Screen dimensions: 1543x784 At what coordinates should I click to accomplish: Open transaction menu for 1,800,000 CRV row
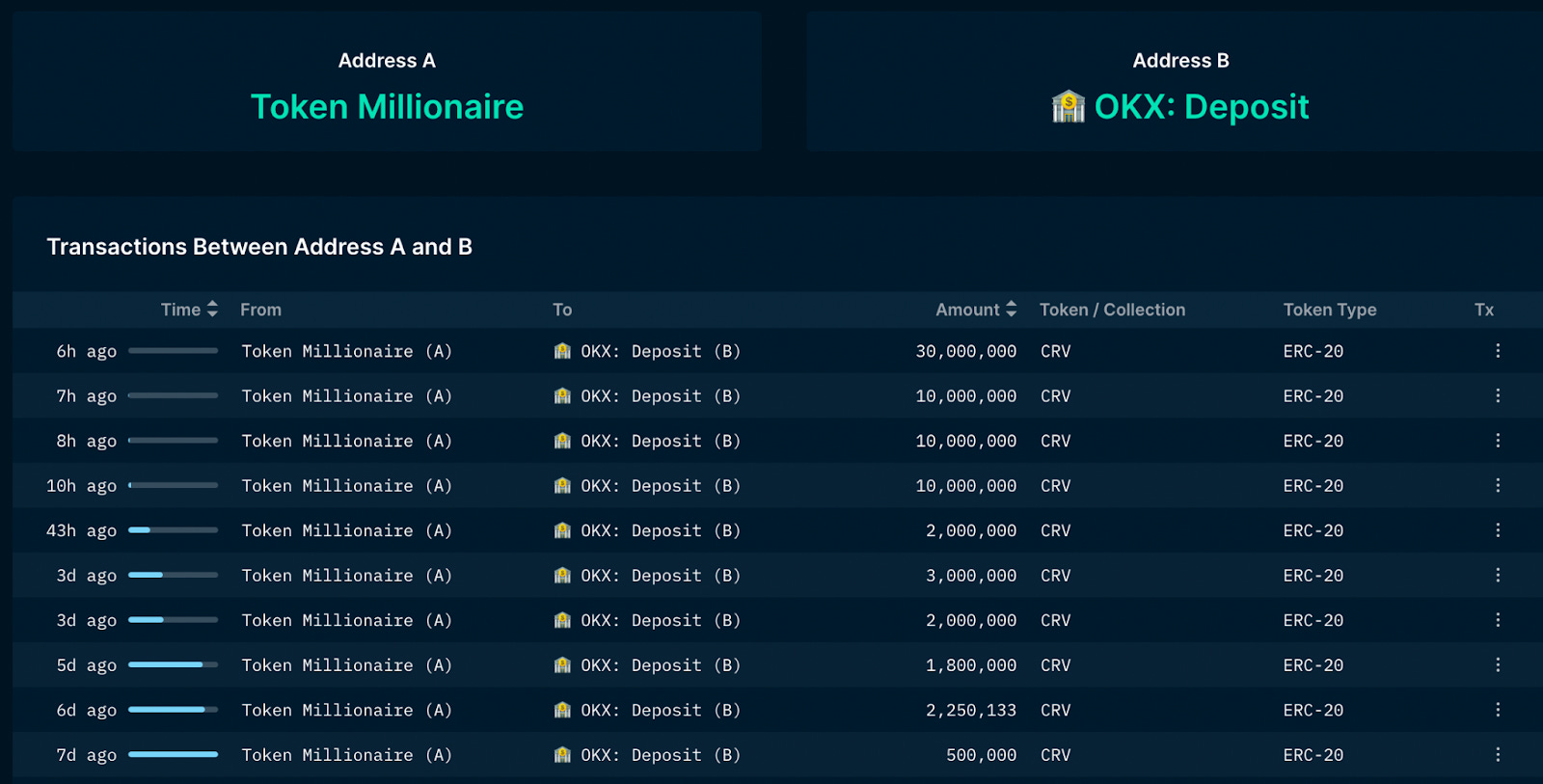[x=1498, y=664]
